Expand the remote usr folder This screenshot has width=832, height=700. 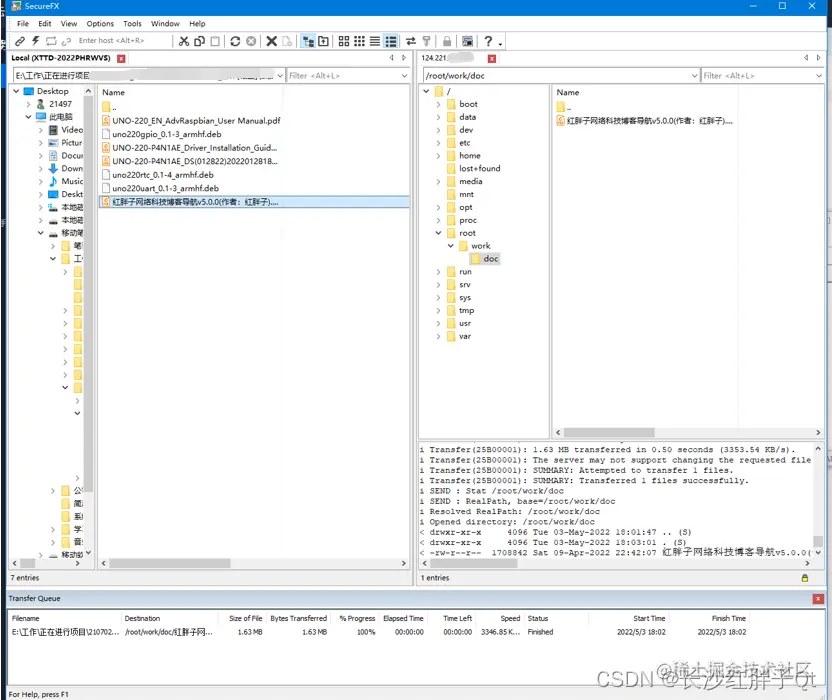coord(438,323)
